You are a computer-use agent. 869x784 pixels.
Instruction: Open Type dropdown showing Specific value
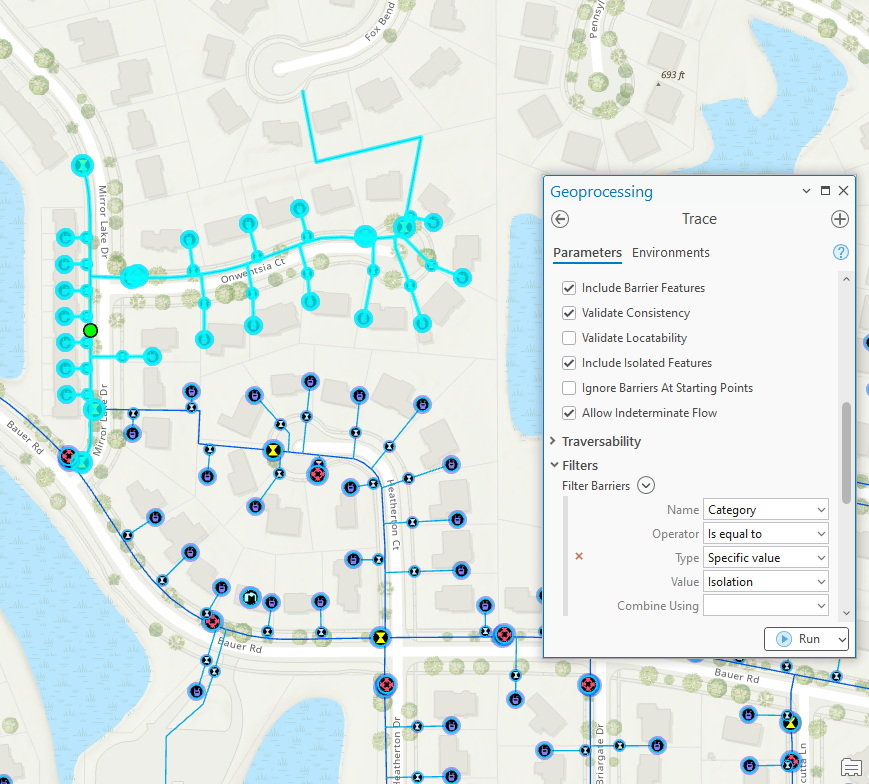pos(765,557)
